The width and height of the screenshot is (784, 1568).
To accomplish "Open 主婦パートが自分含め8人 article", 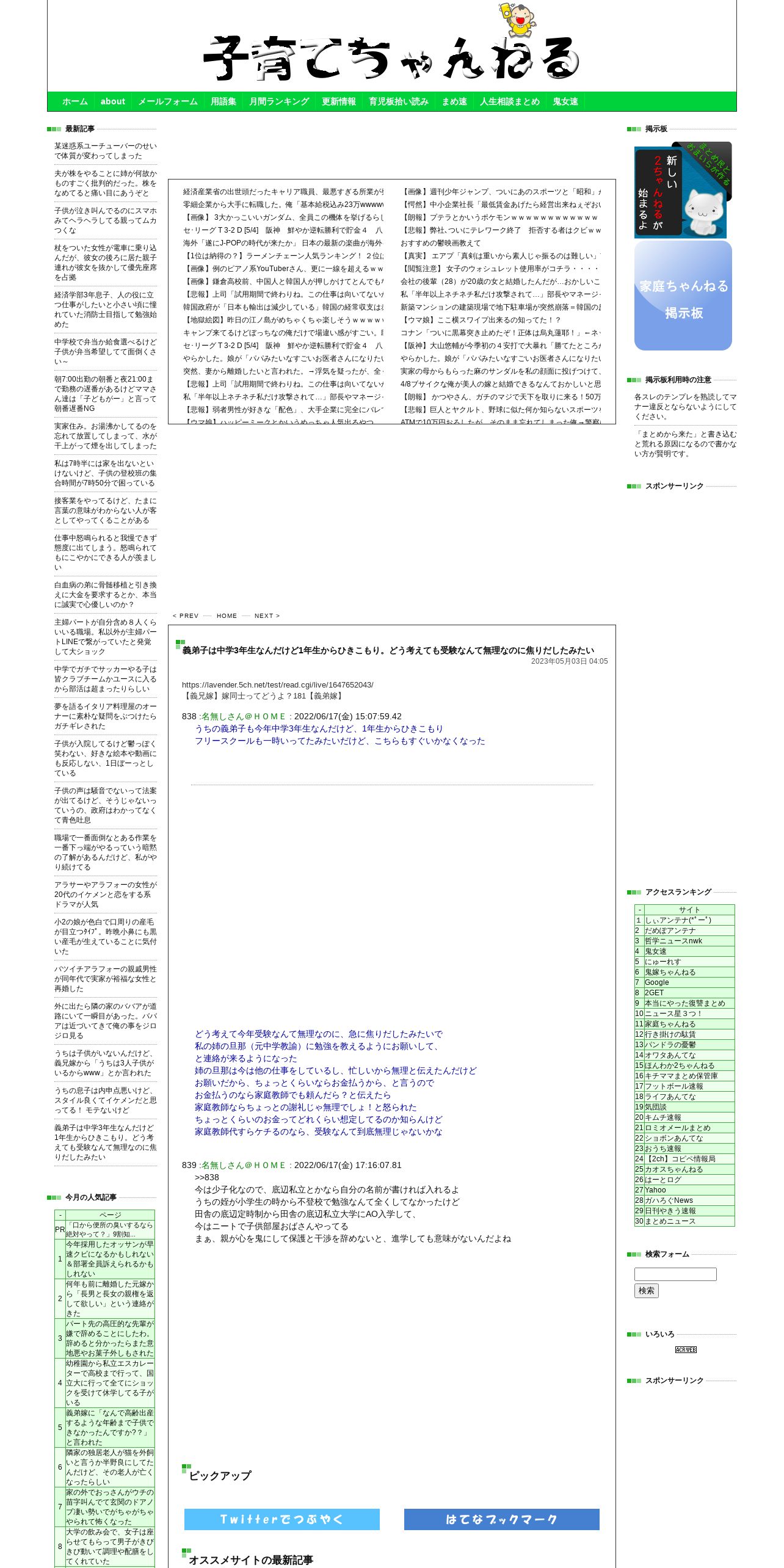I will [106, 637].
